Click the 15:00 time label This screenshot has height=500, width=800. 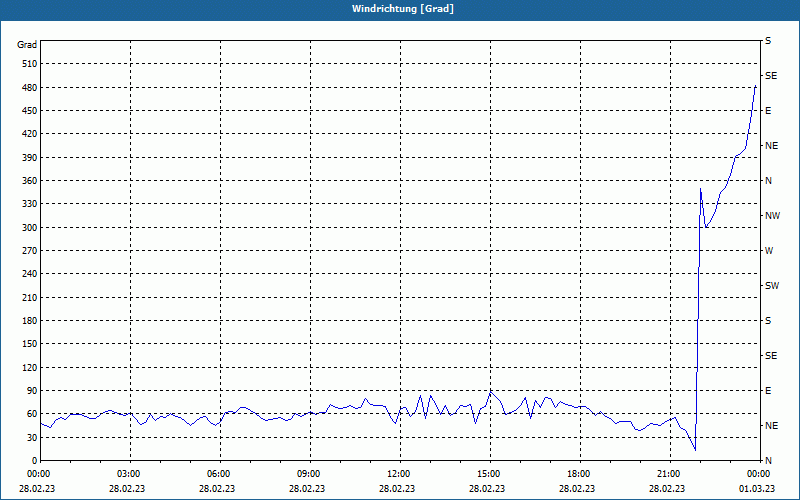coord(490,474)
